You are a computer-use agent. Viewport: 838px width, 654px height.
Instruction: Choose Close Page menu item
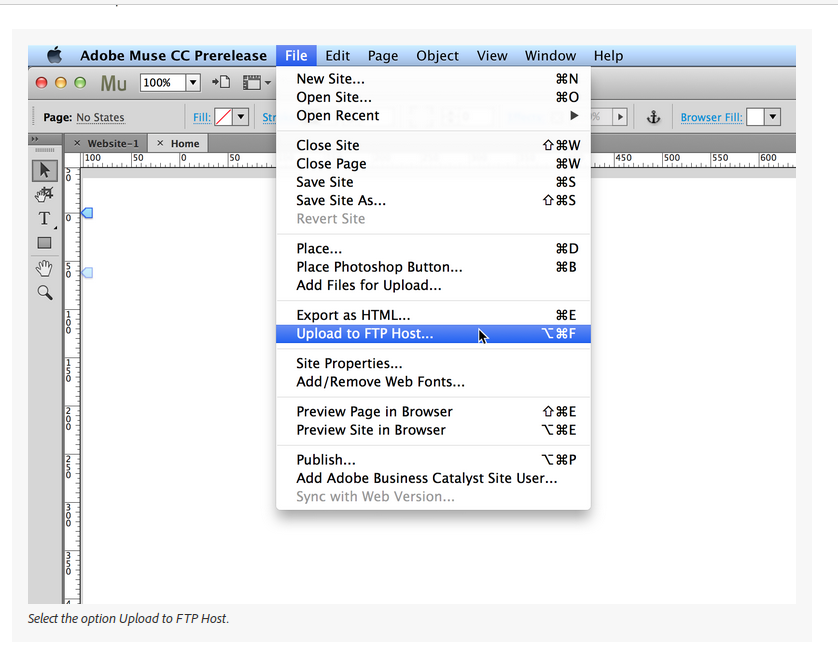[x=433, y=164]
